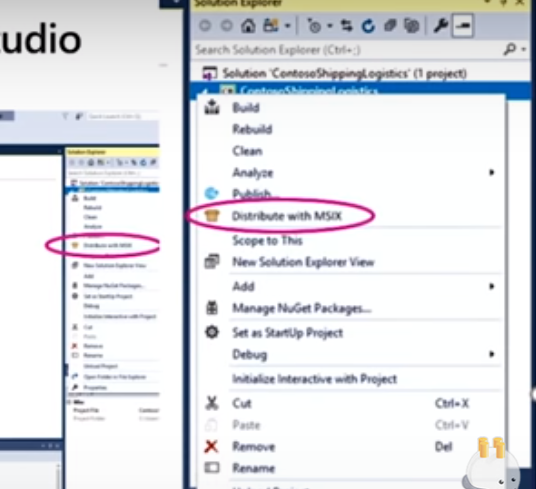Choose Clean from the context menu

click(247, 151)
